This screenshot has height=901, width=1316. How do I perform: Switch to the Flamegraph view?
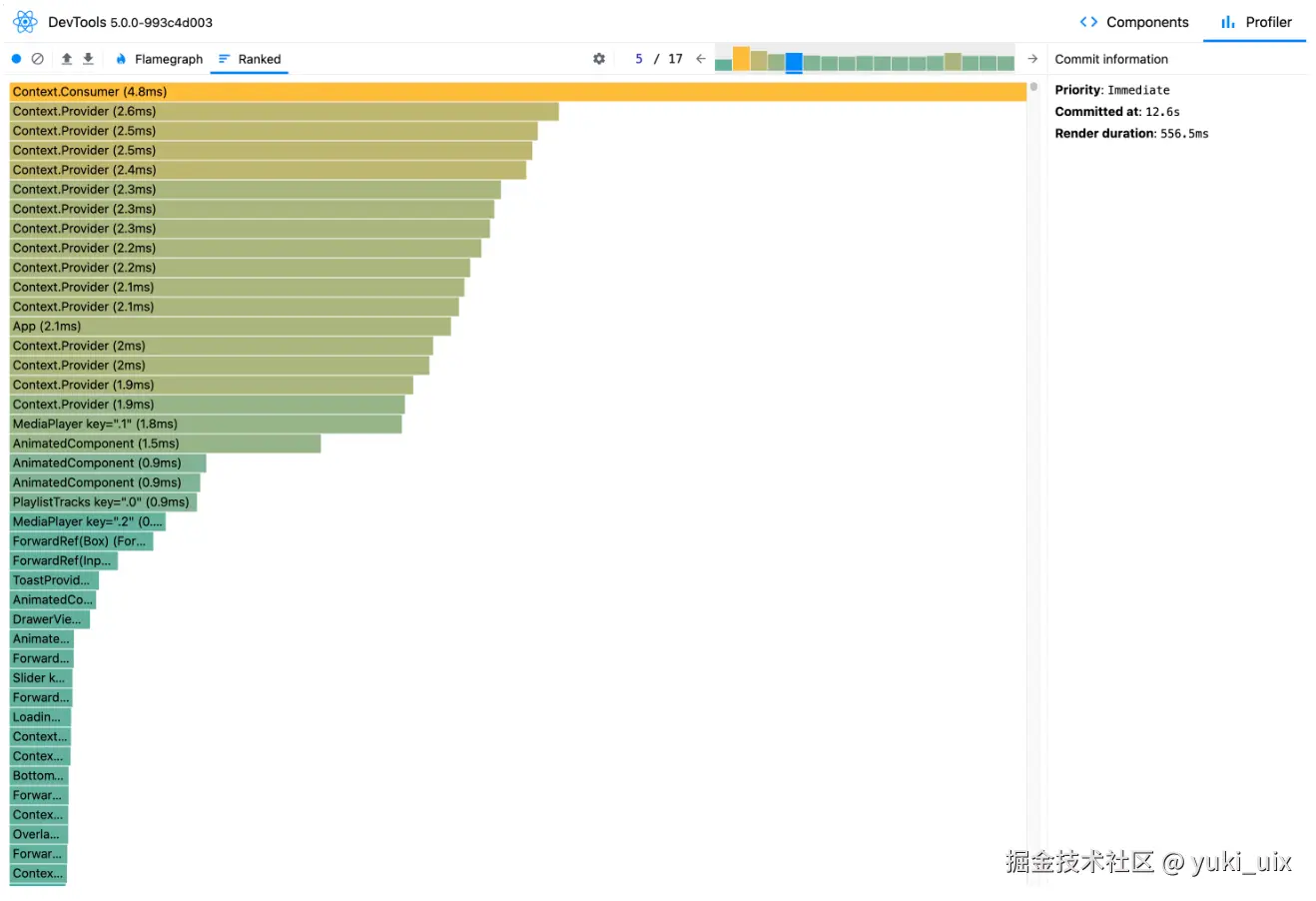(x=170, y=59)
